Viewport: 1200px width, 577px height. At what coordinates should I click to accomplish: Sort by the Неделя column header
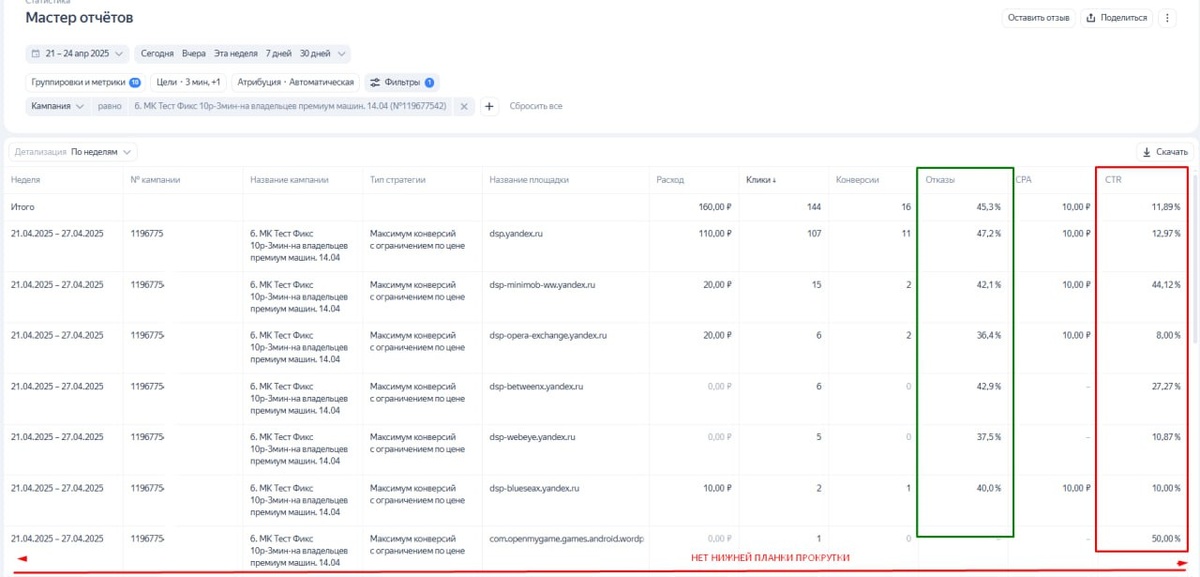[25, 180]
